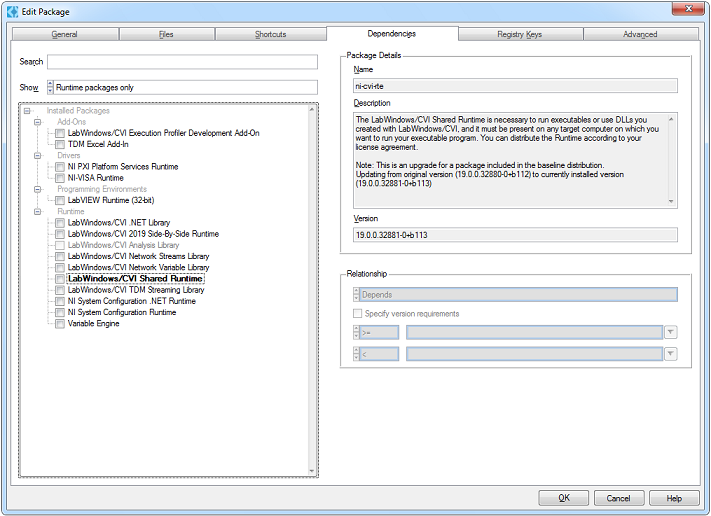Check the Variable Engine checkbox

click(60, 324)
